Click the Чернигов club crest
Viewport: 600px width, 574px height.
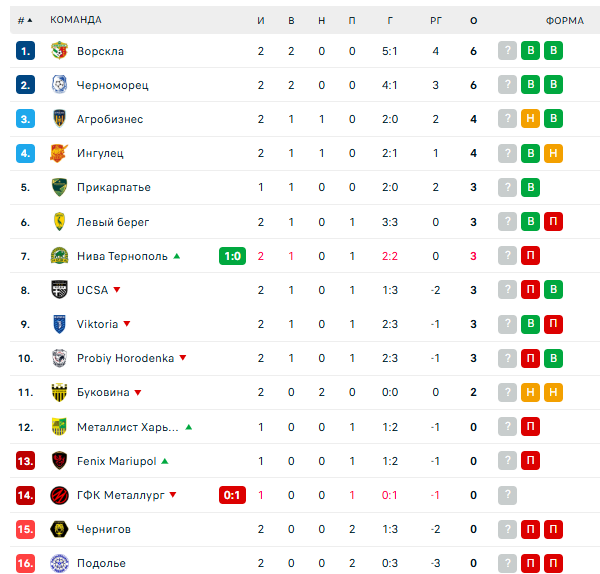point(58,529)
